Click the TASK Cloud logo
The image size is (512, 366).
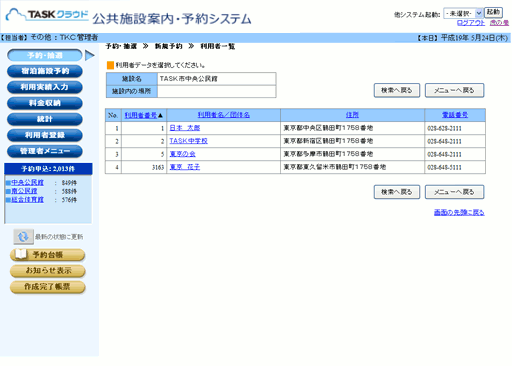(47, 15)
